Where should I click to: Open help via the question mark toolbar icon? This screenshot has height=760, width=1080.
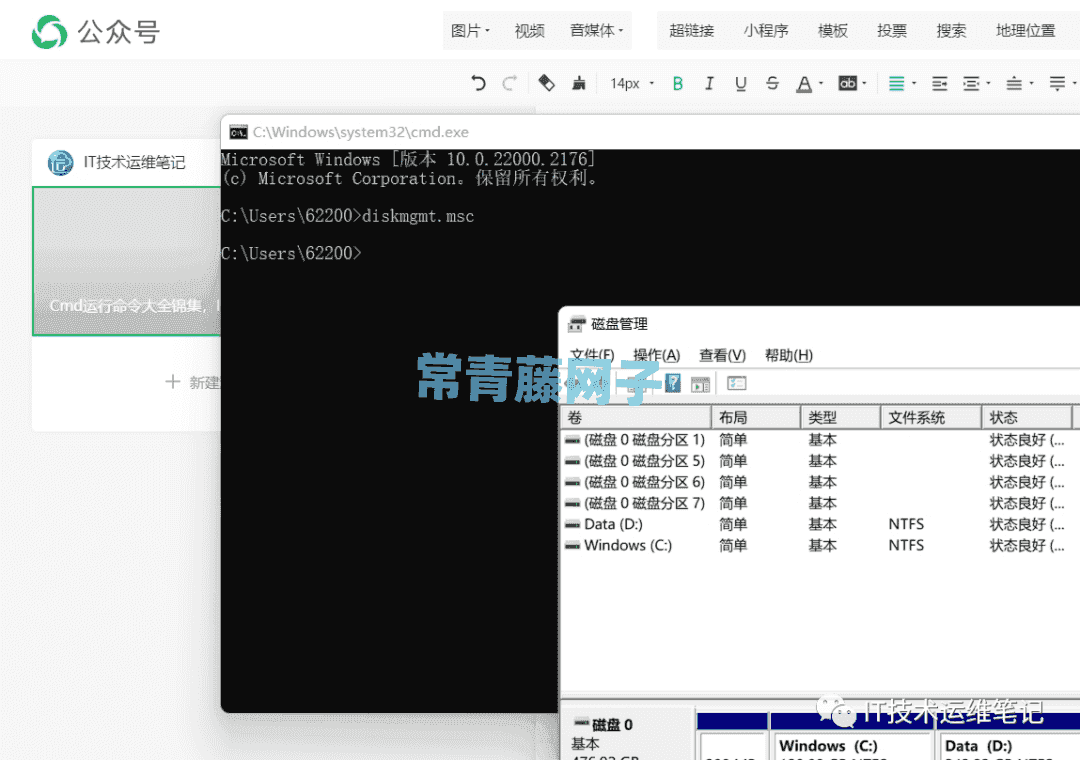tap(672, 383)
